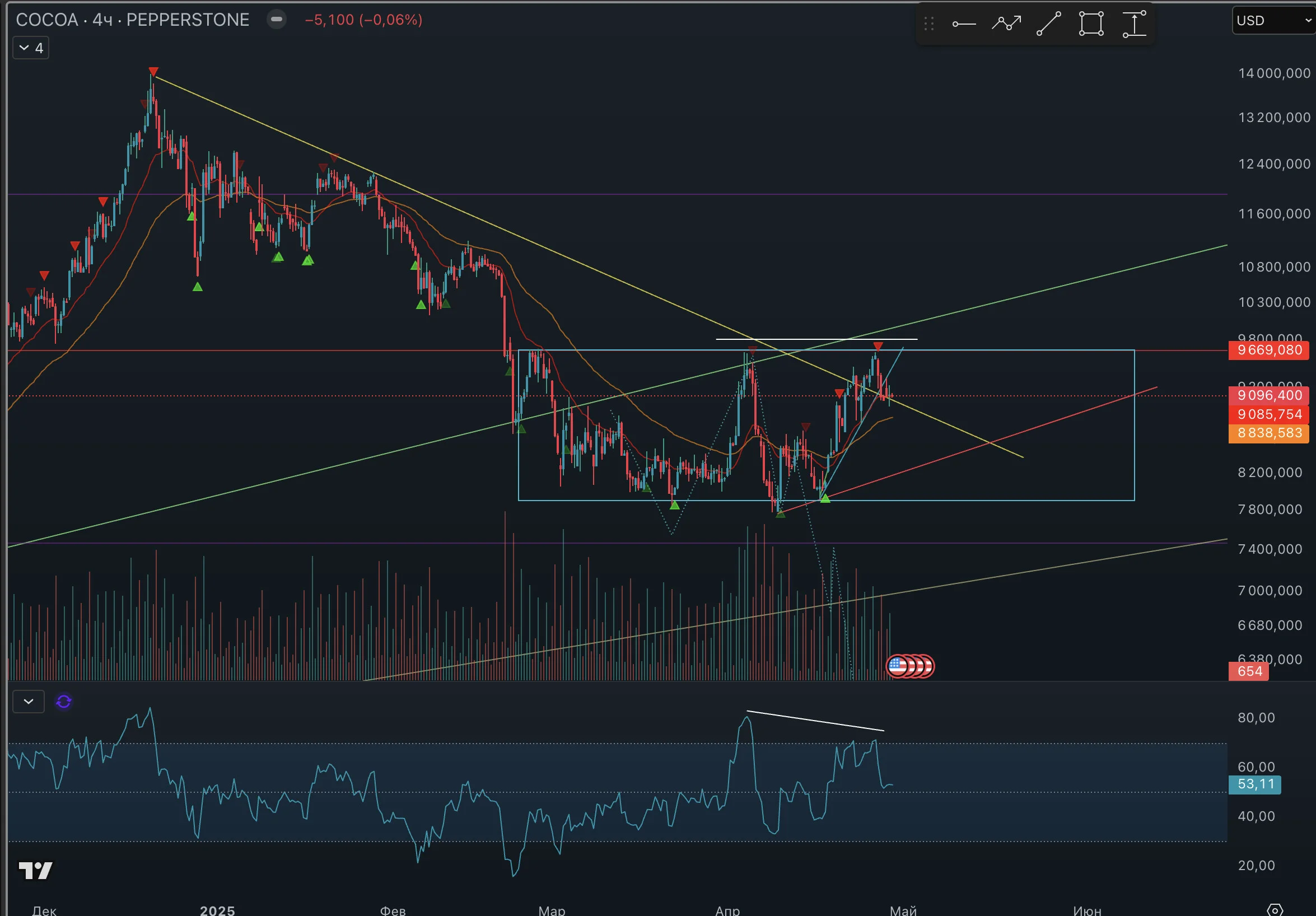Click the 654 volume label
Image resolution: width=1316 pixels, height=916 pixels.
(1249, 671)
